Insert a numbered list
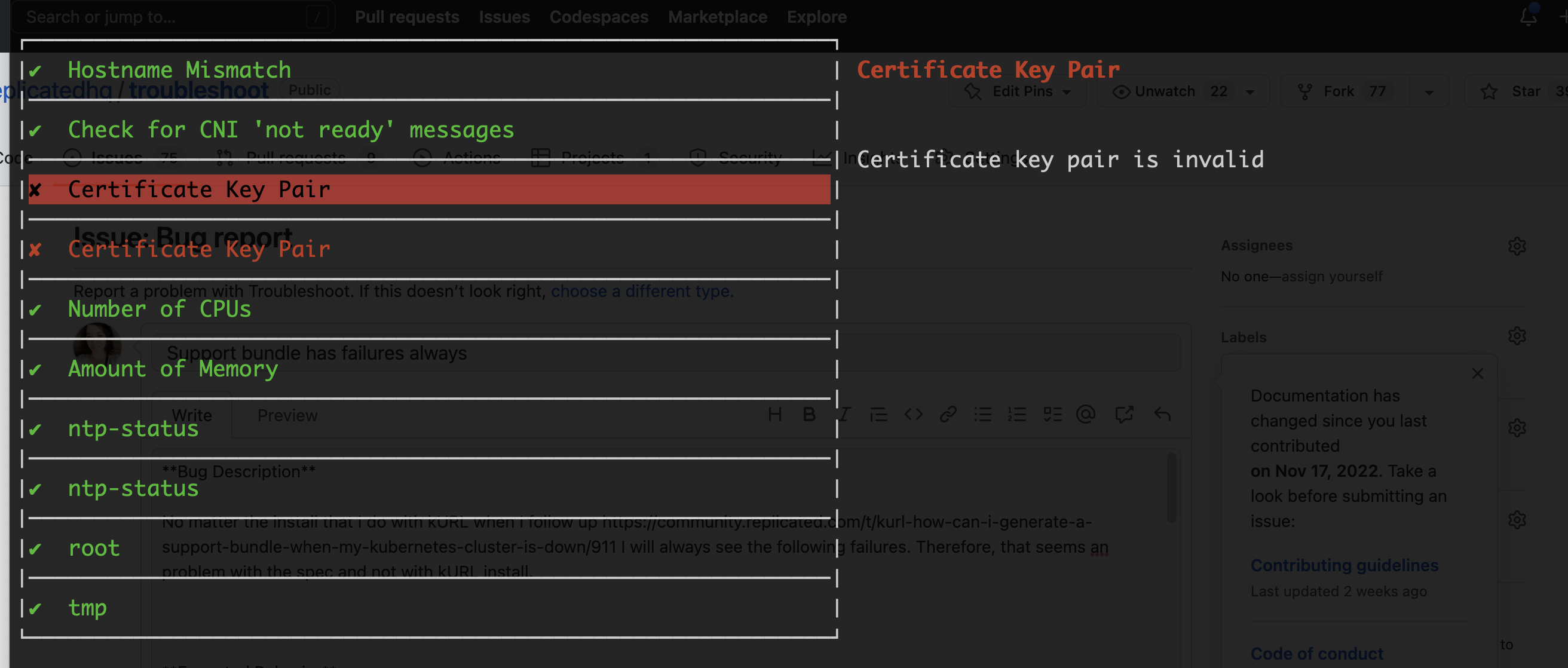The height and width of the screenshot is (668, 1568). click(x=1017, y=414)
